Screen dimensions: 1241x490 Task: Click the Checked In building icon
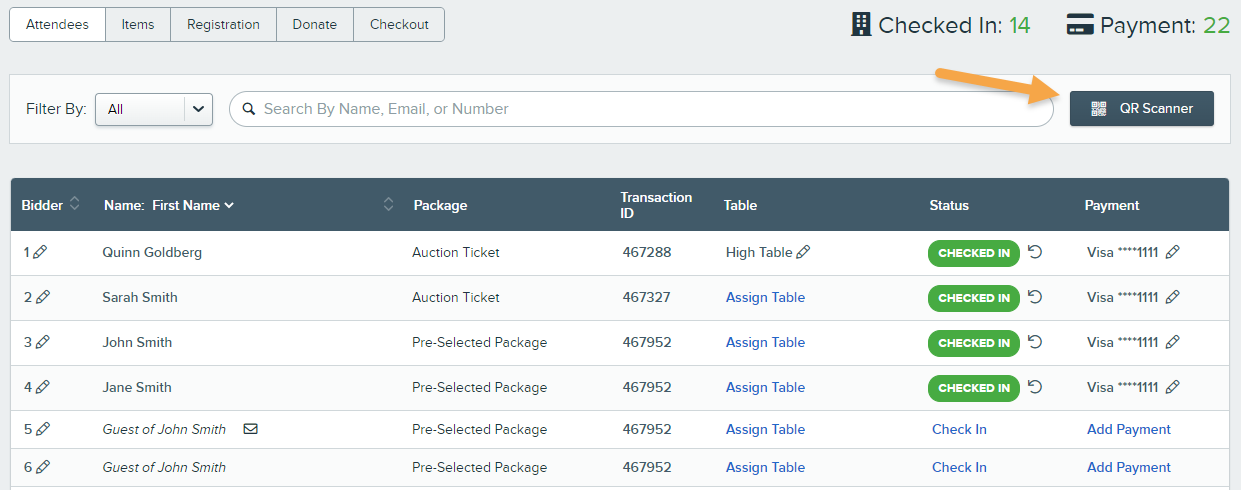point(861,25)
